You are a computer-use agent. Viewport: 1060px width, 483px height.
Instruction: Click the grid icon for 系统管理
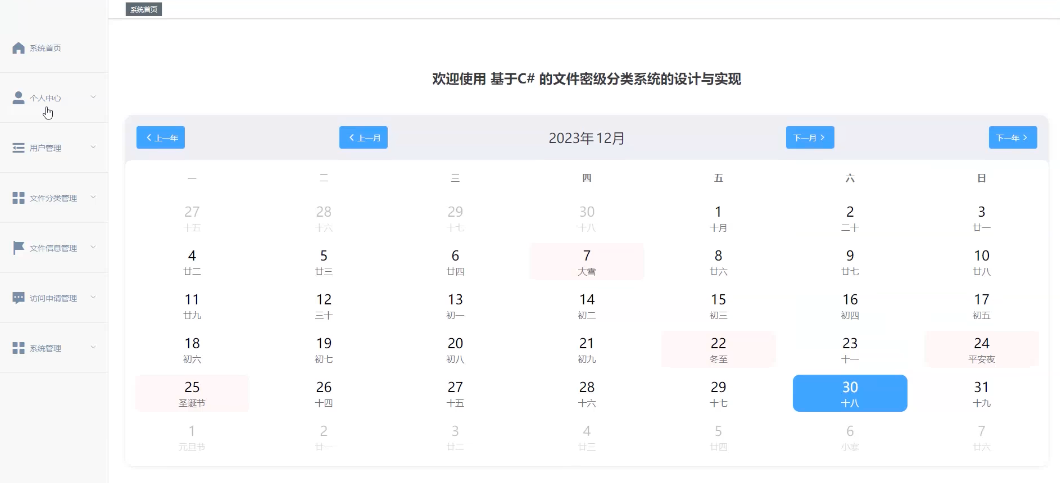pos(19,348)
